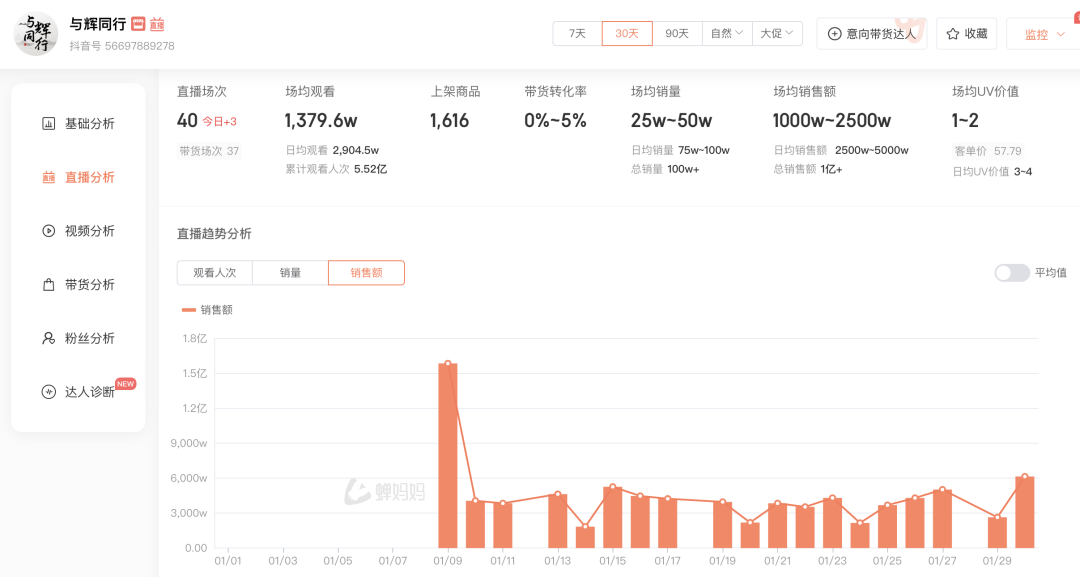Image resolution: width=1080 pixels, height=577 pixels.
Task: Open the 自然 dropdown
Action: tap(727, 33)
